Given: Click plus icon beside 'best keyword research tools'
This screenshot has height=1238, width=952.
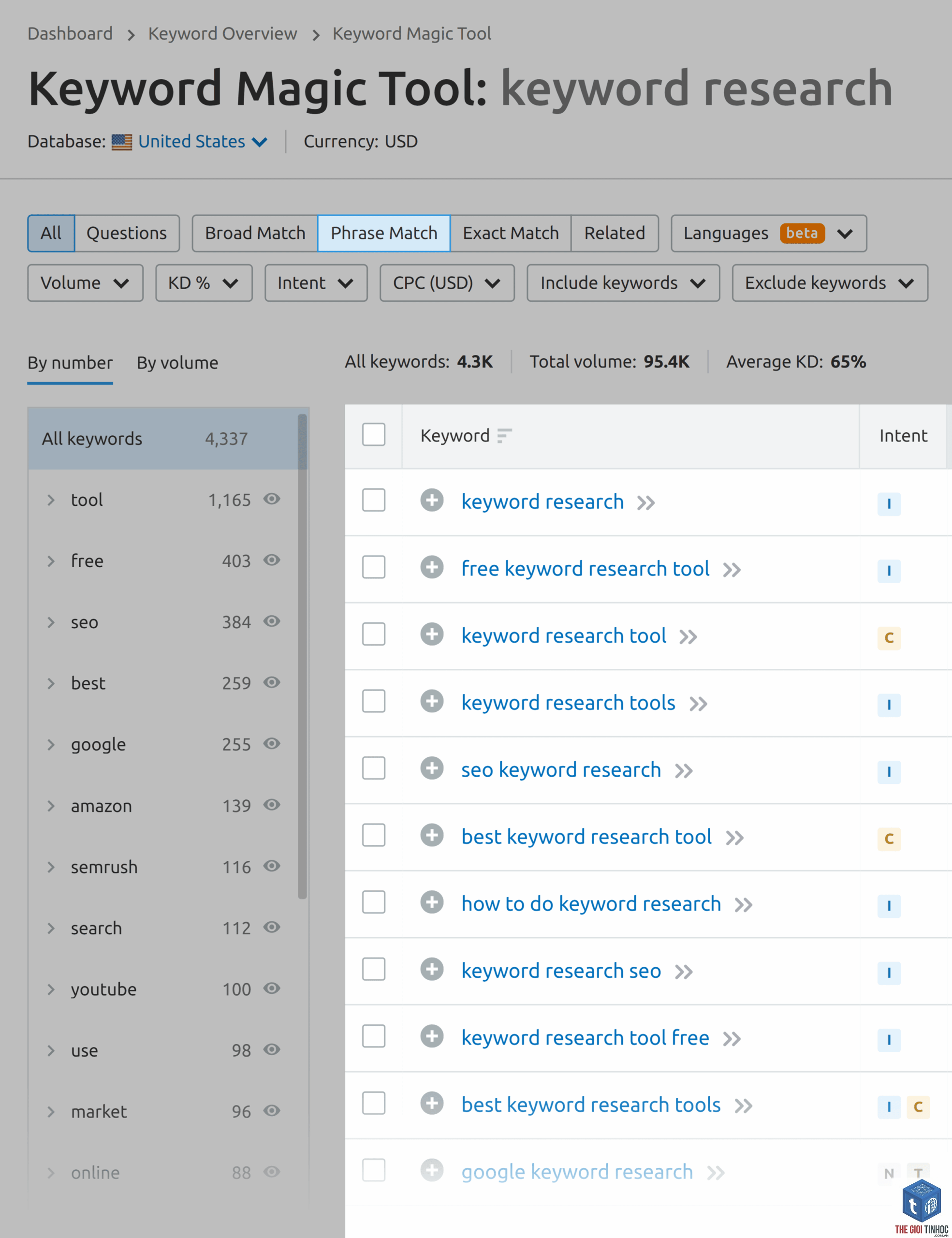Looking at the screenshot, I should click(432, 1103).
